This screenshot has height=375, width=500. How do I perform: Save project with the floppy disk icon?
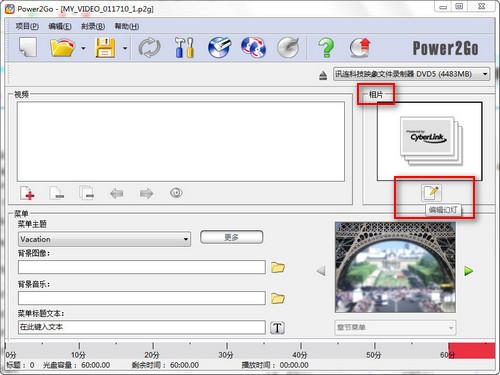coord(105,48)
